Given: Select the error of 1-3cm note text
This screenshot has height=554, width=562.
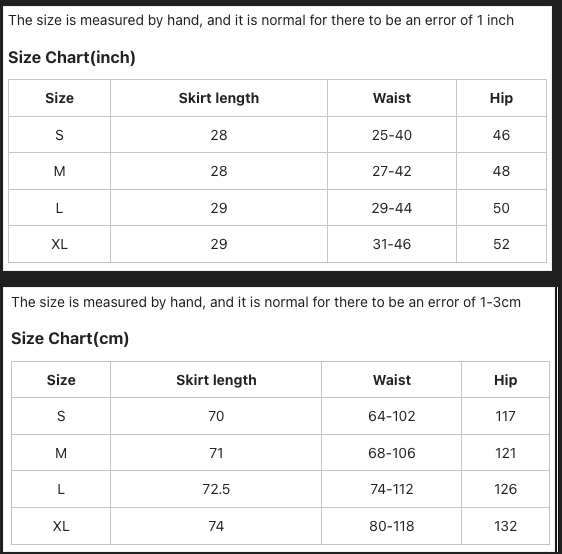Looking at the screenshot, I should (x=266, y=302).
